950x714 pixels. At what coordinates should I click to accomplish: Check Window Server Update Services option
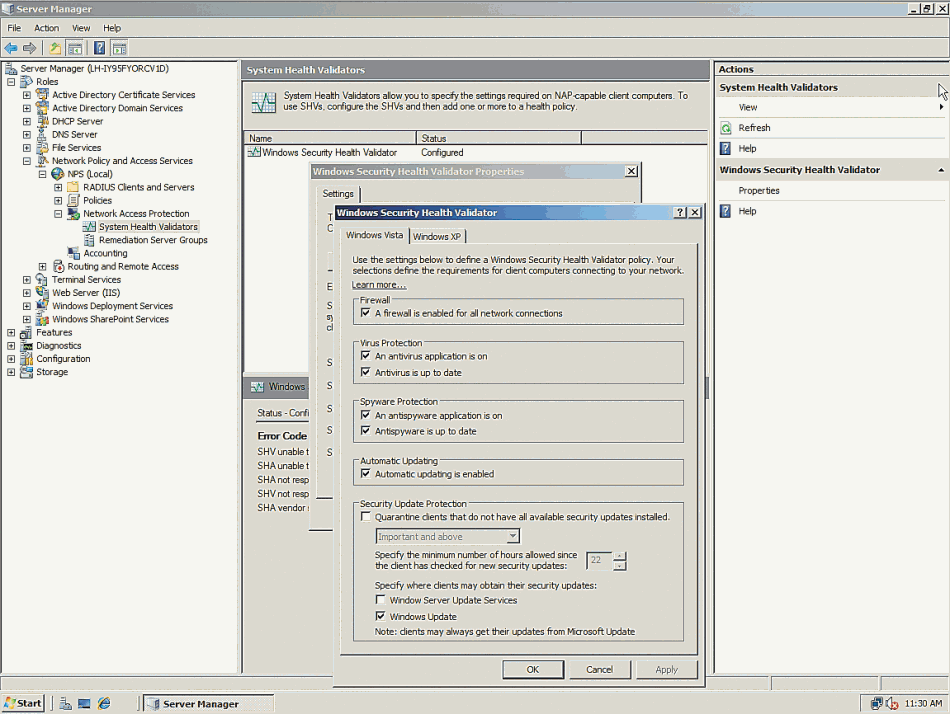click(x=381, y=600)
